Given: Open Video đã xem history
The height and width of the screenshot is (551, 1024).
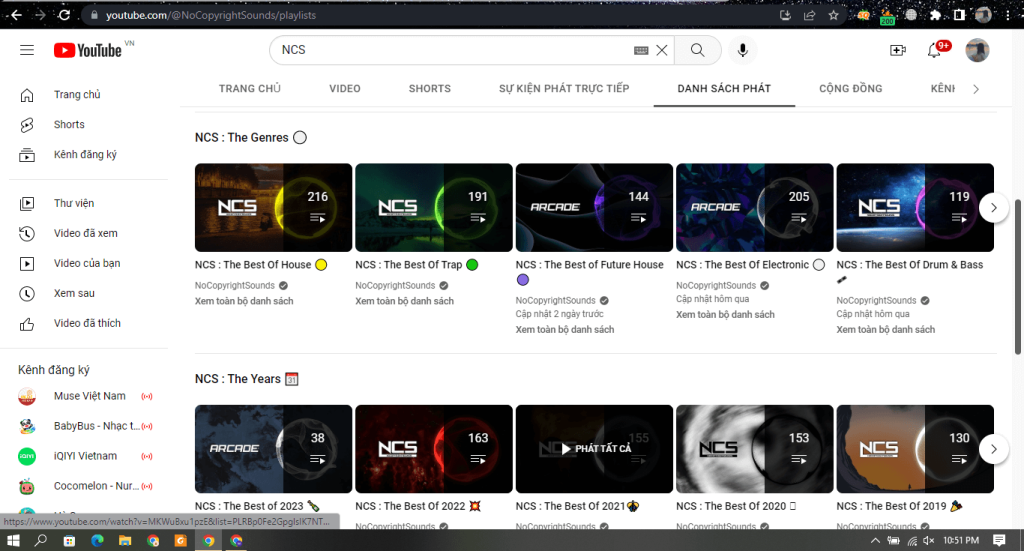Looking at the screenshot, I should (85, 234).
